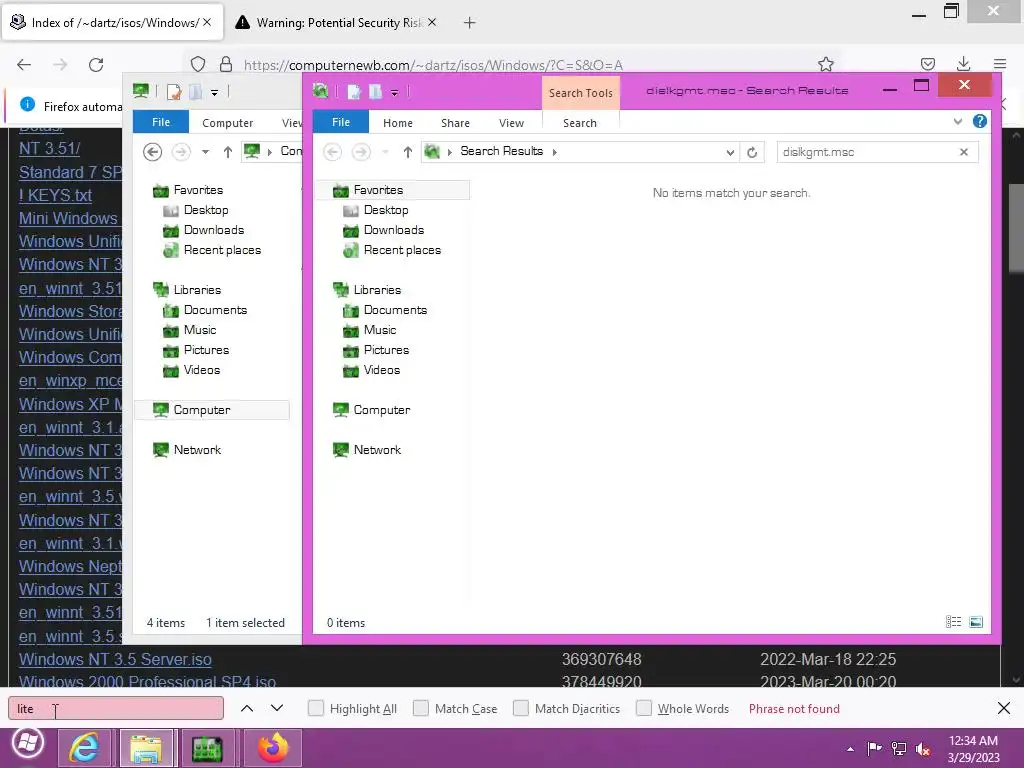
Task: Open View tab in Search Results window
Action: click(511, 123)
